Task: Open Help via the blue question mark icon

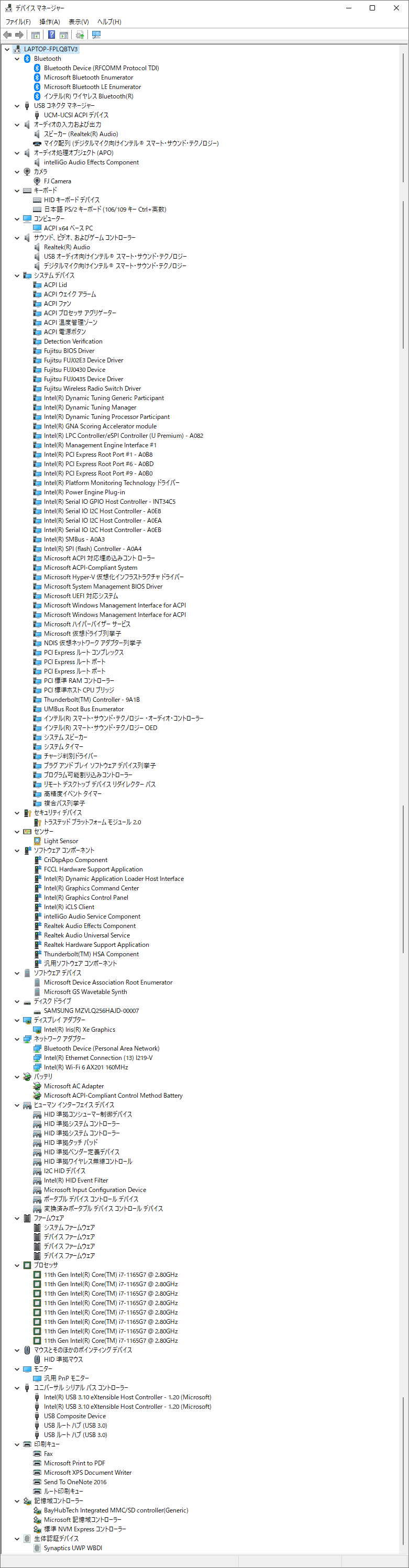Action: [52, 35]
